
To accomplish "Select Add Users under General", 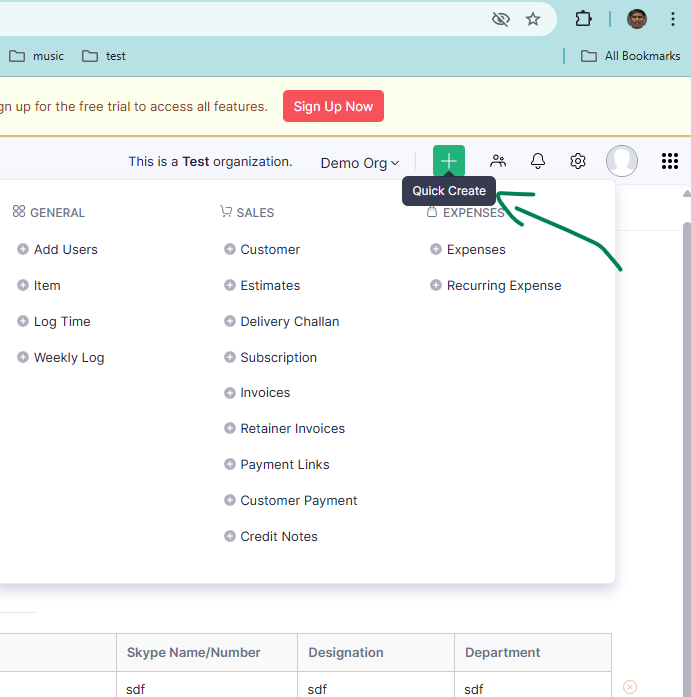I will point(65,250).
